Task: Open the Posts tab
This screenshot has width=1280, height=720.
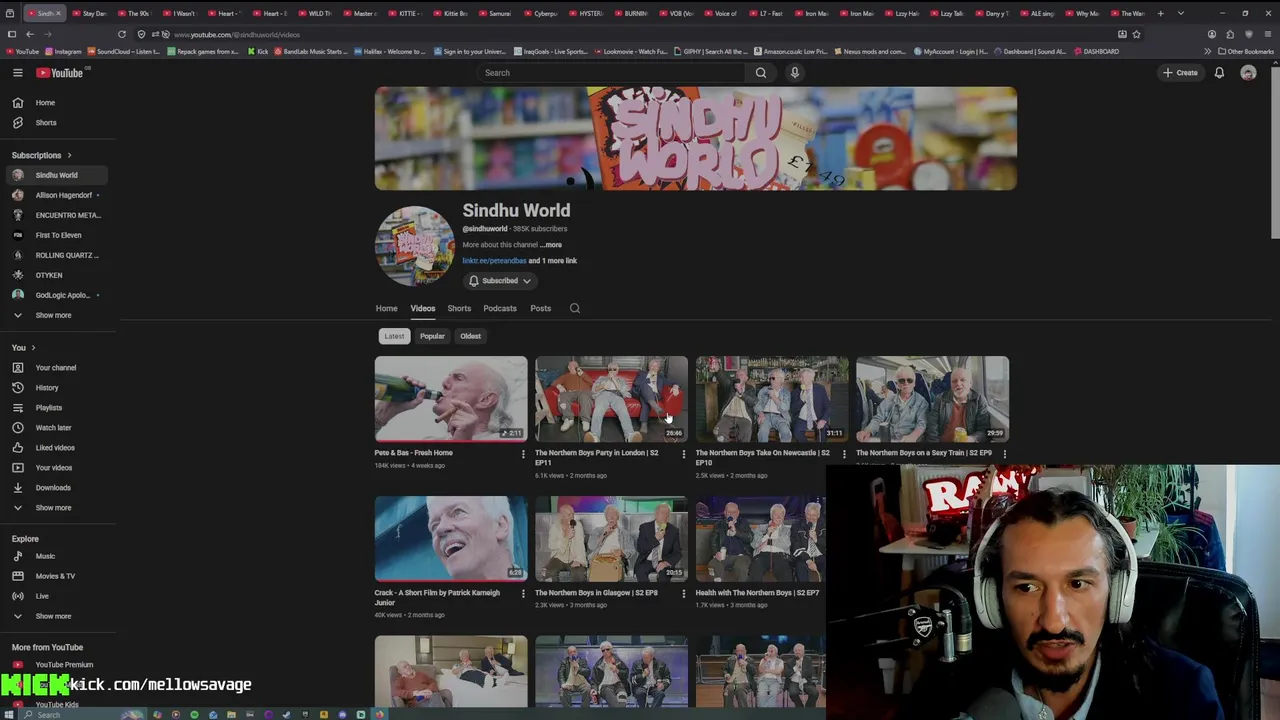Action: (x=540, y=308)
